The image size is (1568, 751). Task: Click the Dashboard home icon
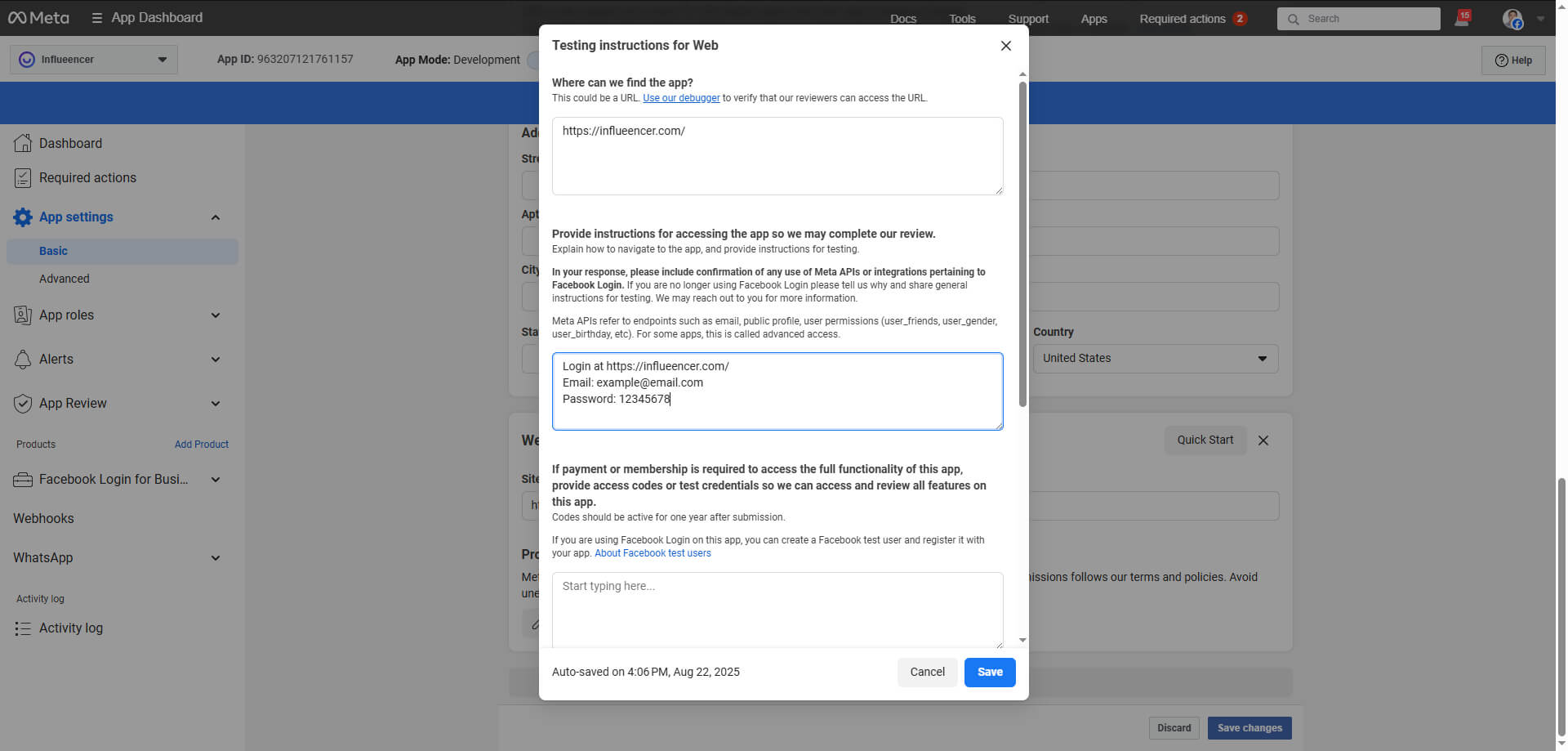tap(23, 143)
